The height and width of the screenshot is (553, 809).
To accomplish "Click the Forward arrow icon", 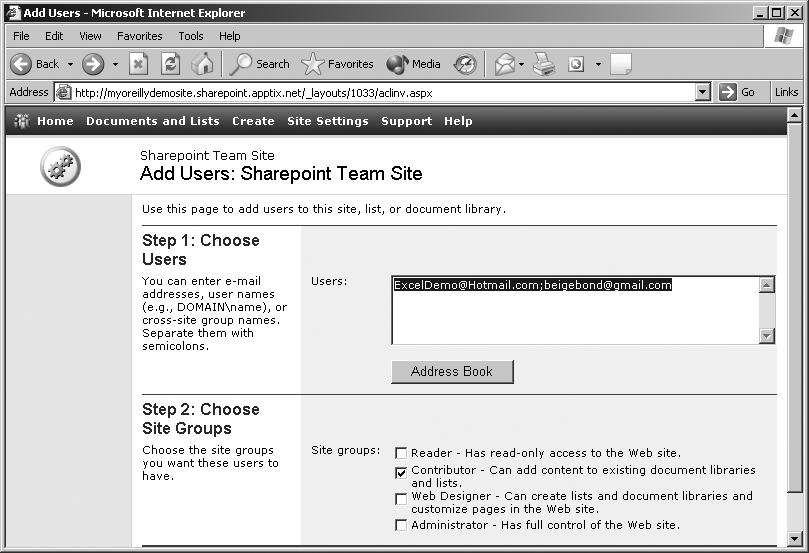I will (x=93, y=64).
